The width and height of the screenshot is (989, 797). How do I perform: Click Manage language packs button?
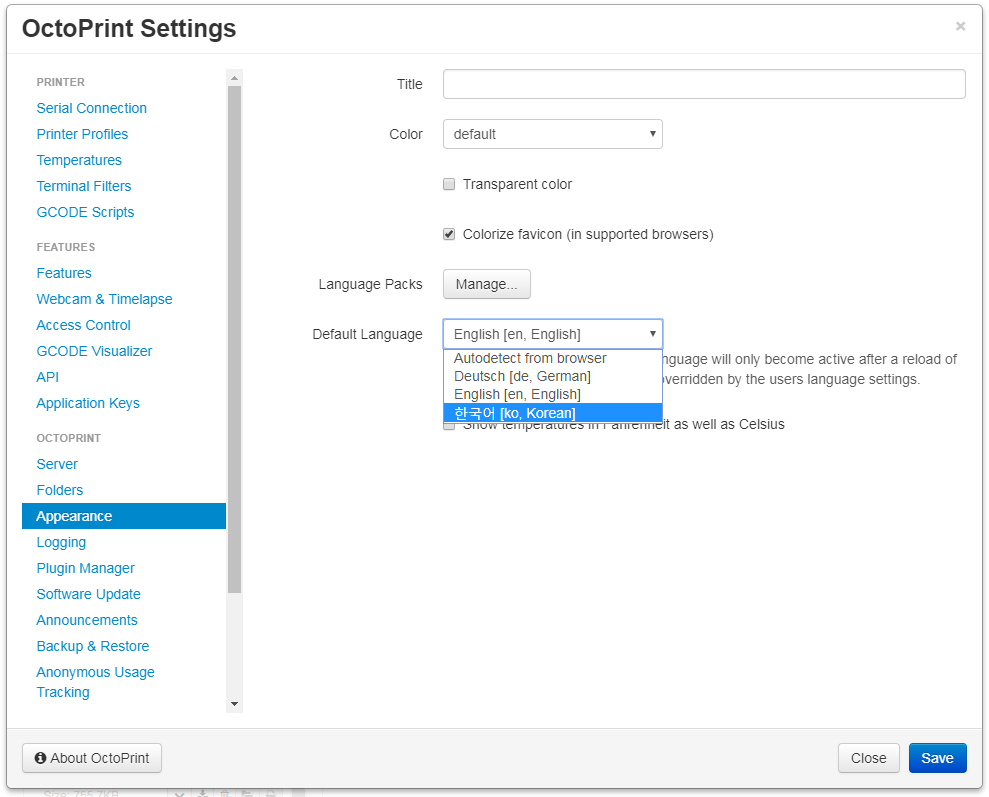pos(486,284)
